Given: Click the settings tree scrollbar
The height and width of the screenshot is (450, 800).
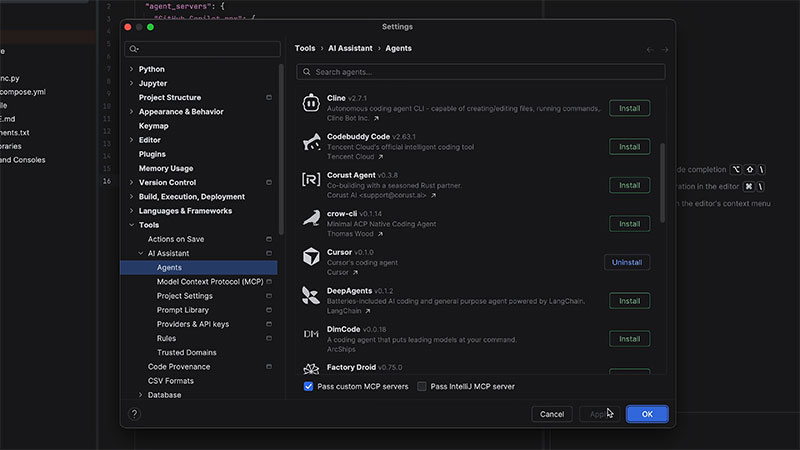Looking at the screenshot, I should 281,149.
